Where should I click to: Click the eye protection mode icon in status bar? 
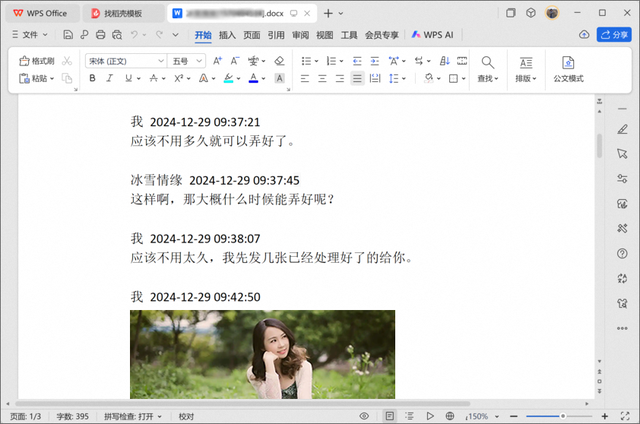coord(365,416)
